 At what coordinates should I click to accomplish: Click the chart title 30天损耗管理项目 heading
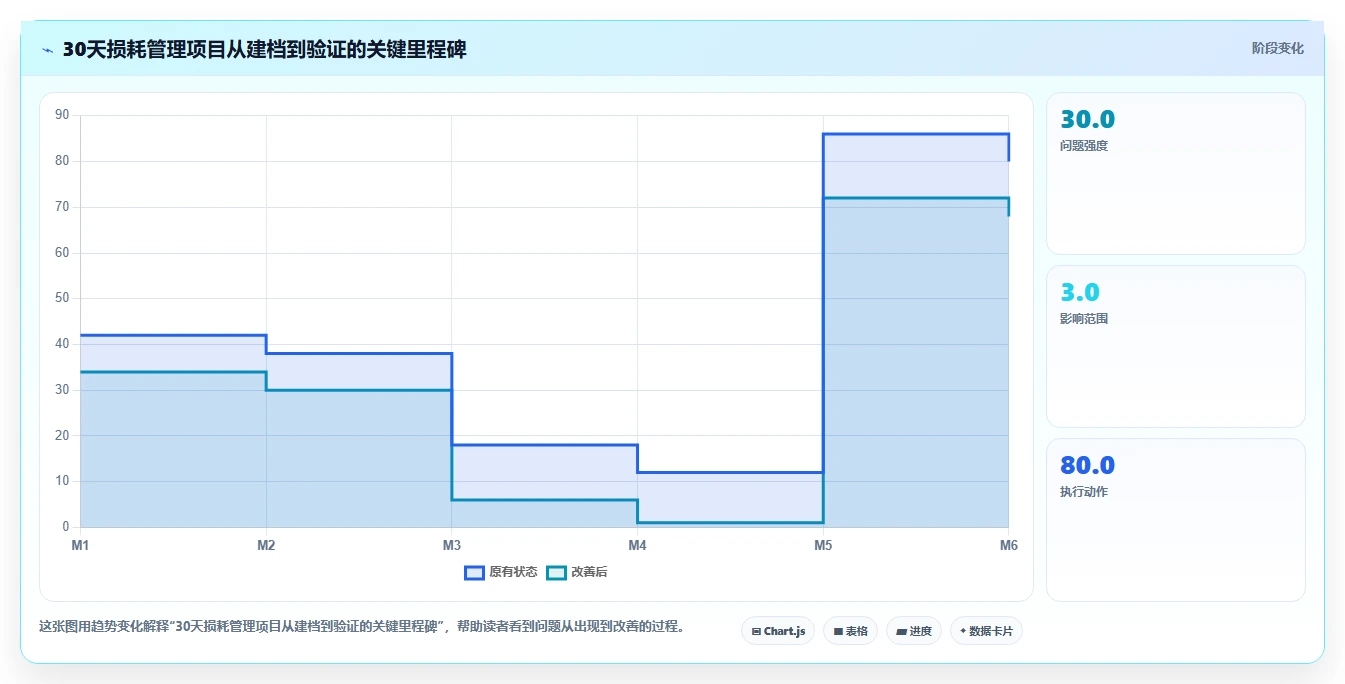pos(264,49)
